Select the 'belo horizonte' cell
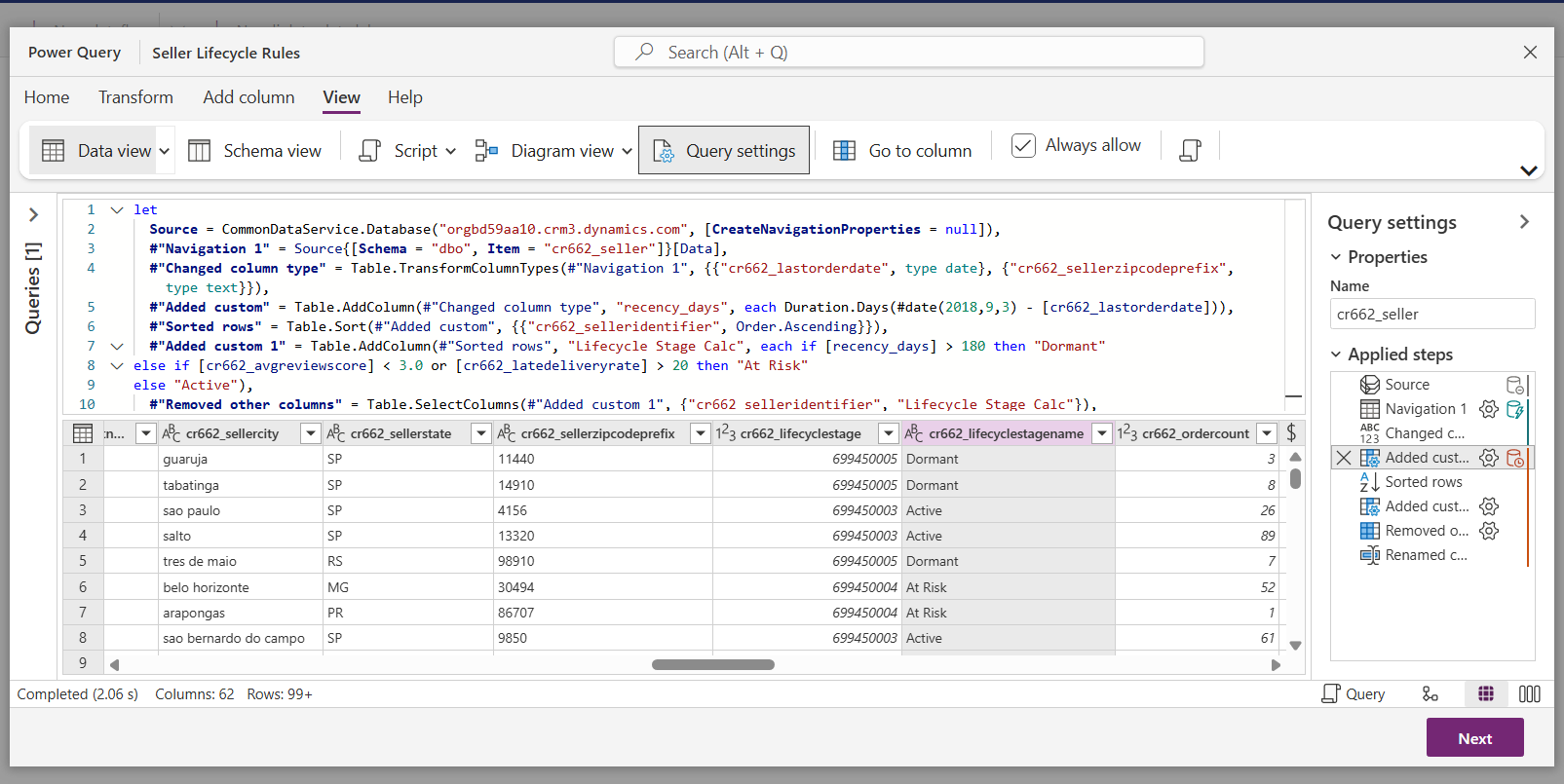1564x784 pixels. pyautogui.click(x=241, y=587)
